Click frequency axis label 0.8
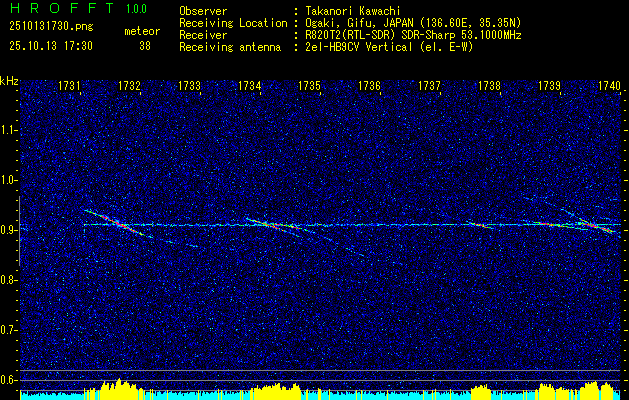The height and width of the screenshot is (400, 629). tap(8, 280)
